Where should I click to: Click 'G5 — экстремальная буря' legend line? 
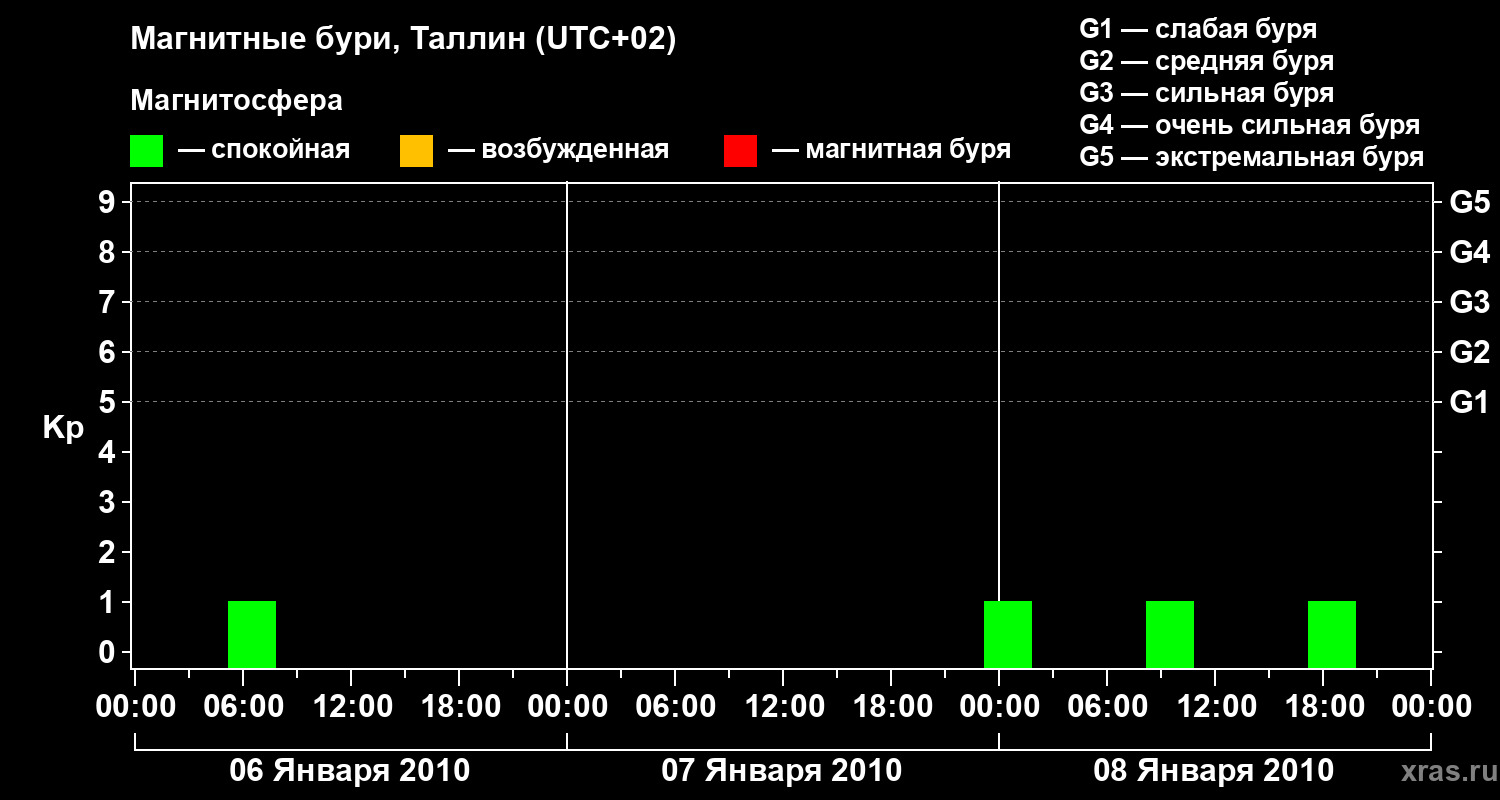coord(1251,157)
